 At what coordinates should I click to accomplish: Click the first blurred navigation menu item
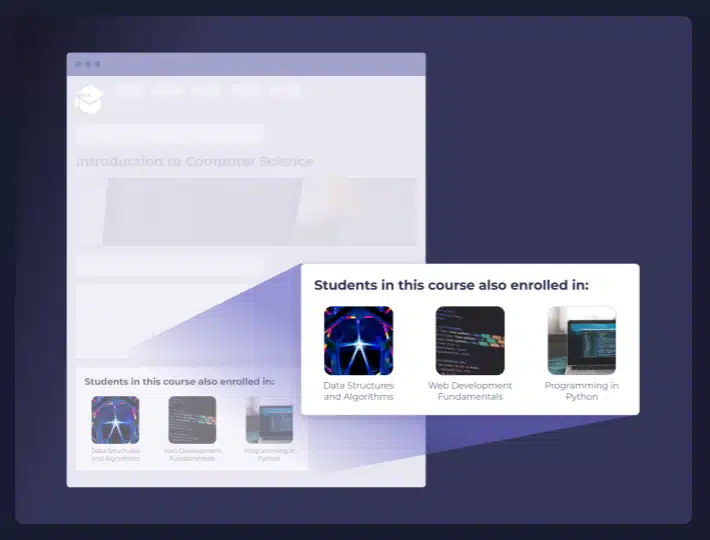pos(129,90)
